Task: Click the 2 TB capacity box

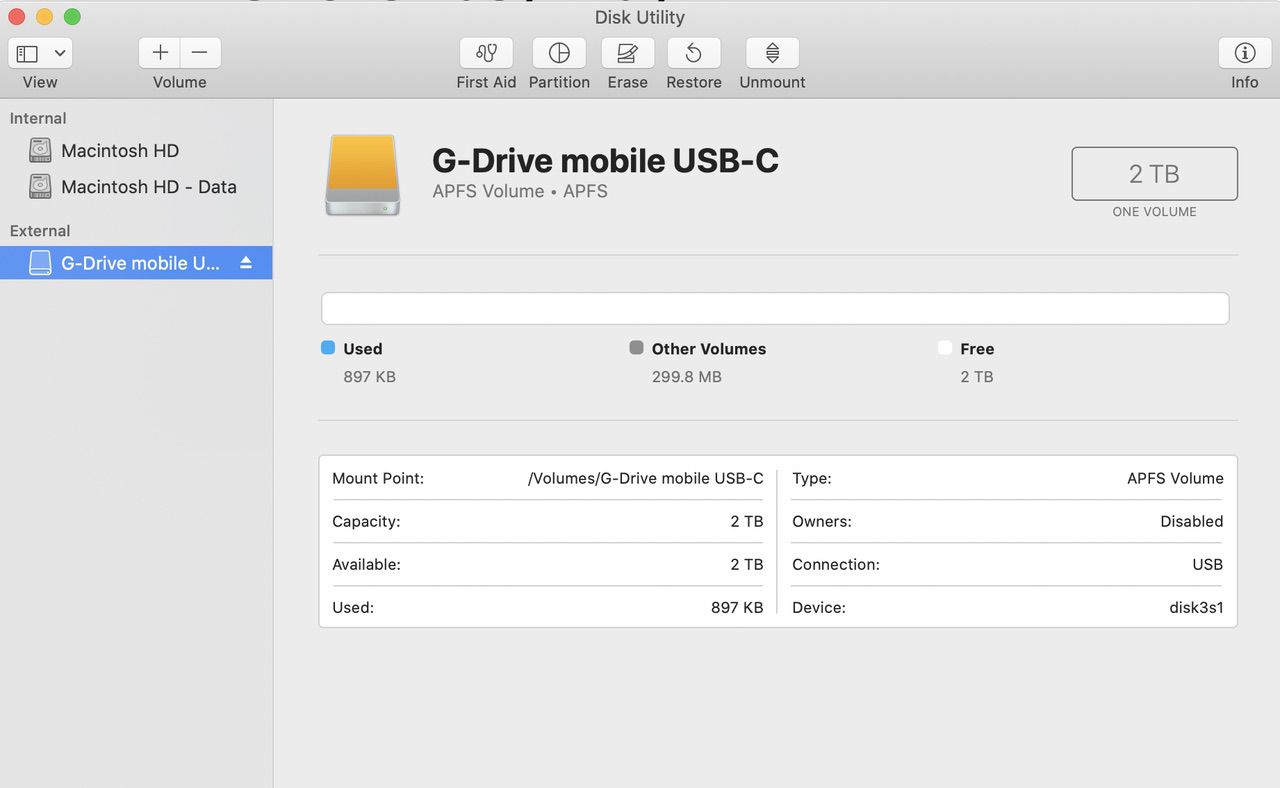Action: tap(1154, 174)
